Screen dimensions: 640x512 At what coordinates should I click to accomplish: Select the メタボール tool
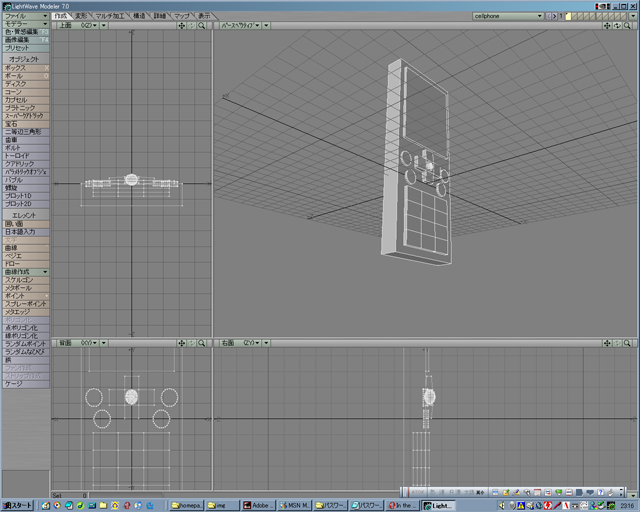click(x=26, y=288)
